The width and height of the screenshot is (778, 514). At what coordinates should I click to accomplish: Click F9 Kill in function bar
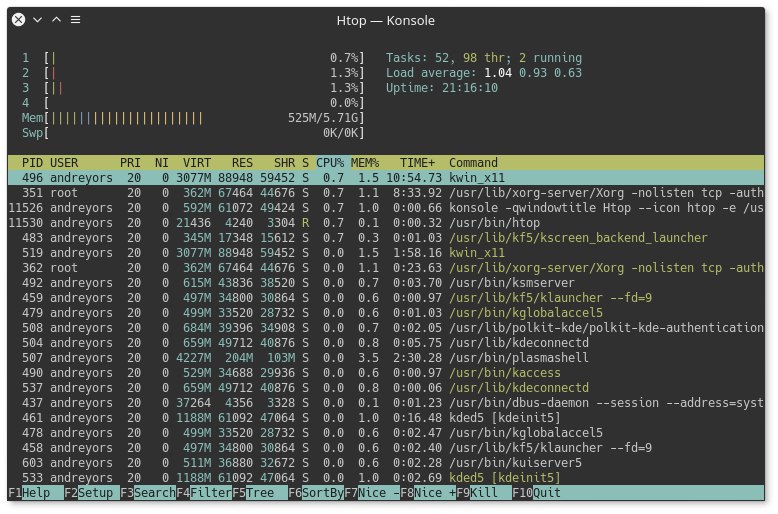coord(484,493)
